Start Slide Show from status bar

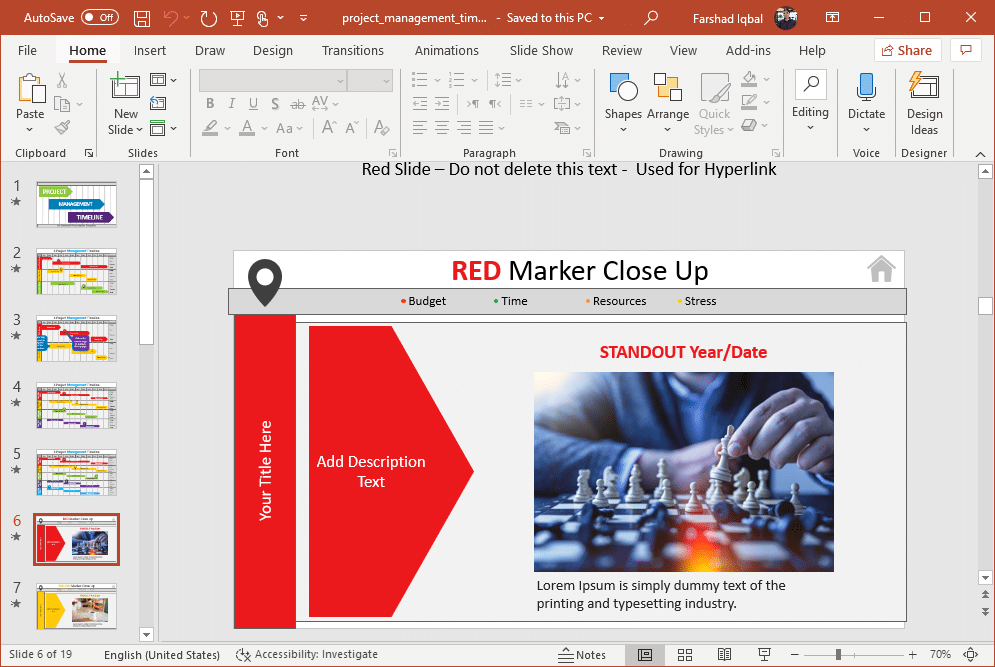[764, 654]
